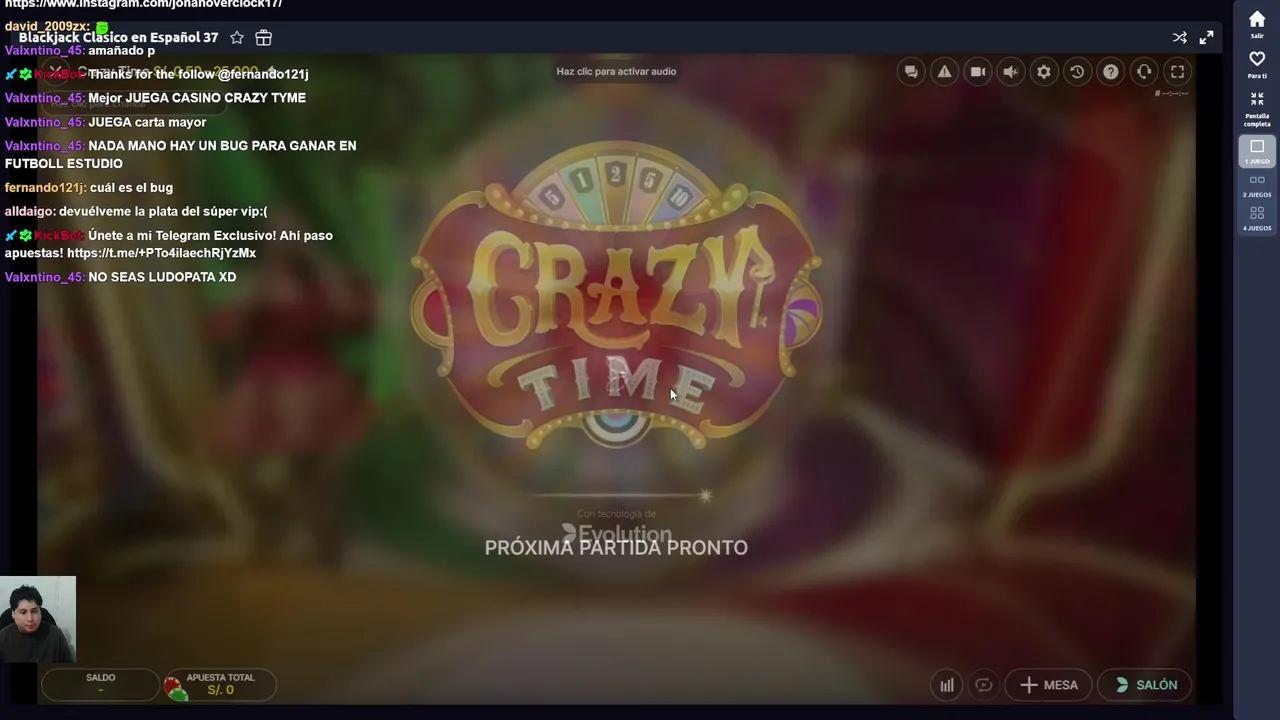Click the SALDO balance display
The height and width of the screenshot is (720, 1280).
pos(100,685)
